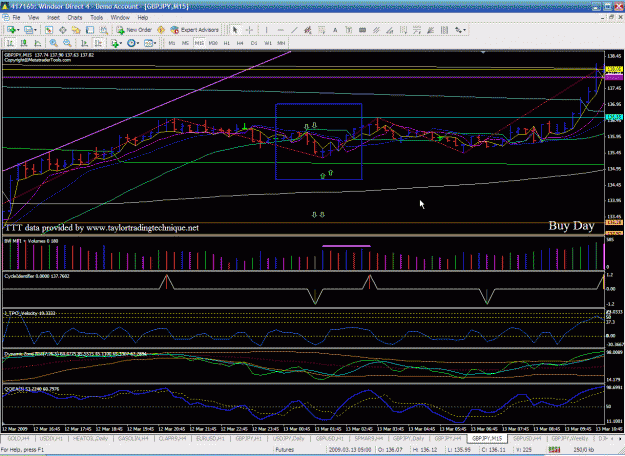625x456 pixels.
Task: Zoom in on the chart
Action: point(53,43)
